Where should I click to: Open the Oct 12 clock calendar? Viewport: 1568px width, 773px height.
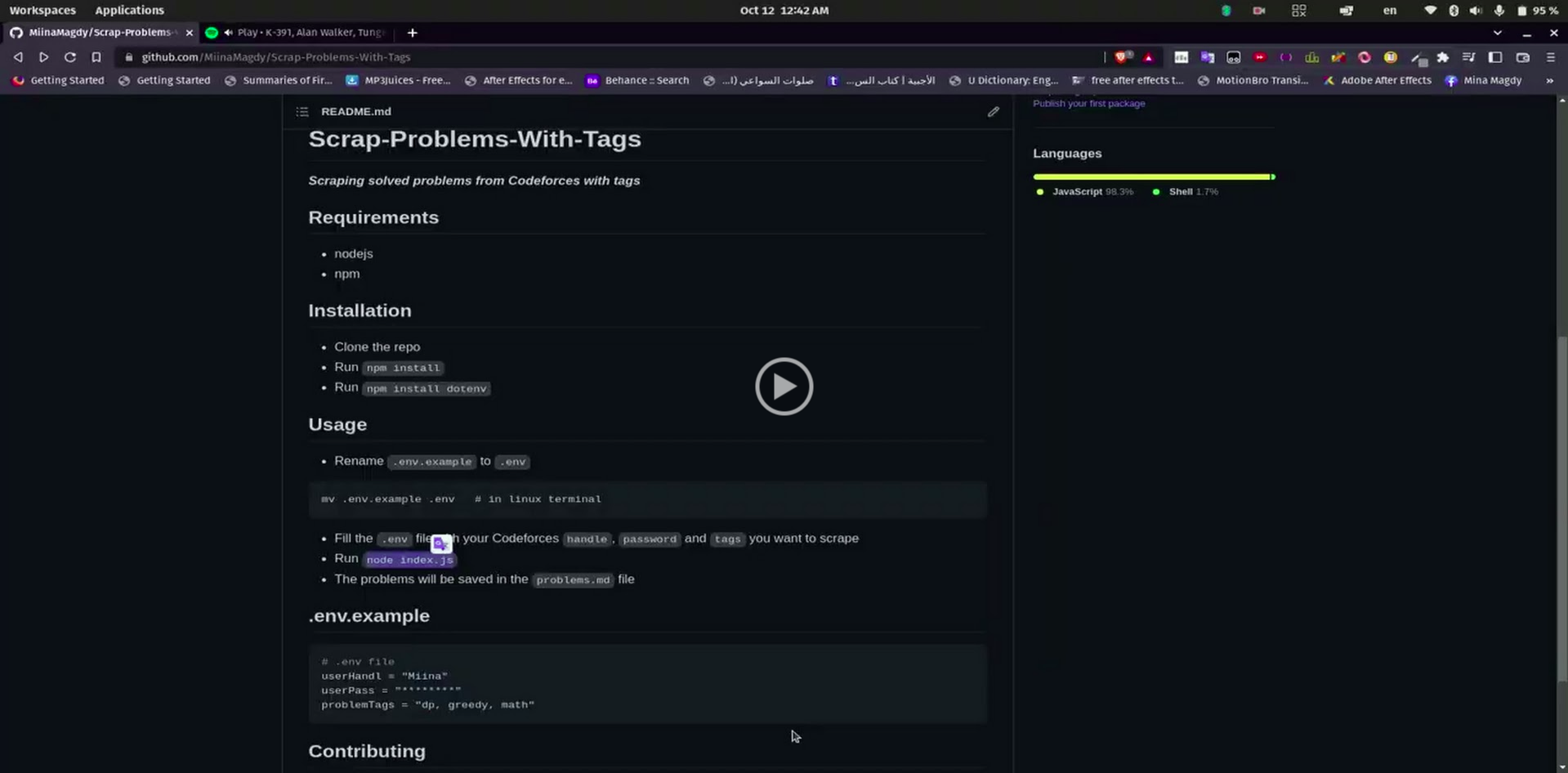[x=784, y=11]
